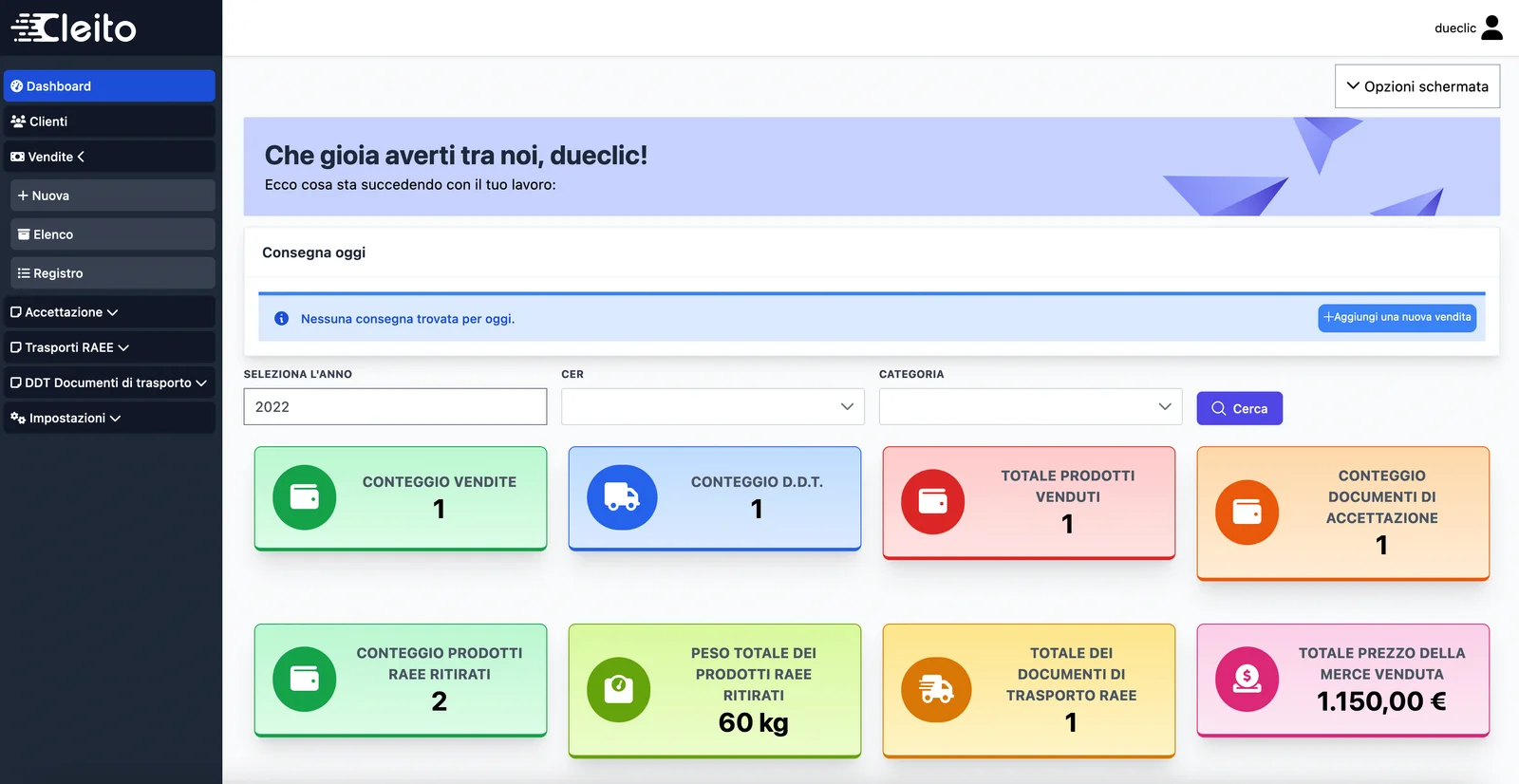Image resolution: width=1519 pixels, height=784 pixels.
Task: Click the green wallet icon for Conteggio Vendite
Action: (x=304, y=496)
